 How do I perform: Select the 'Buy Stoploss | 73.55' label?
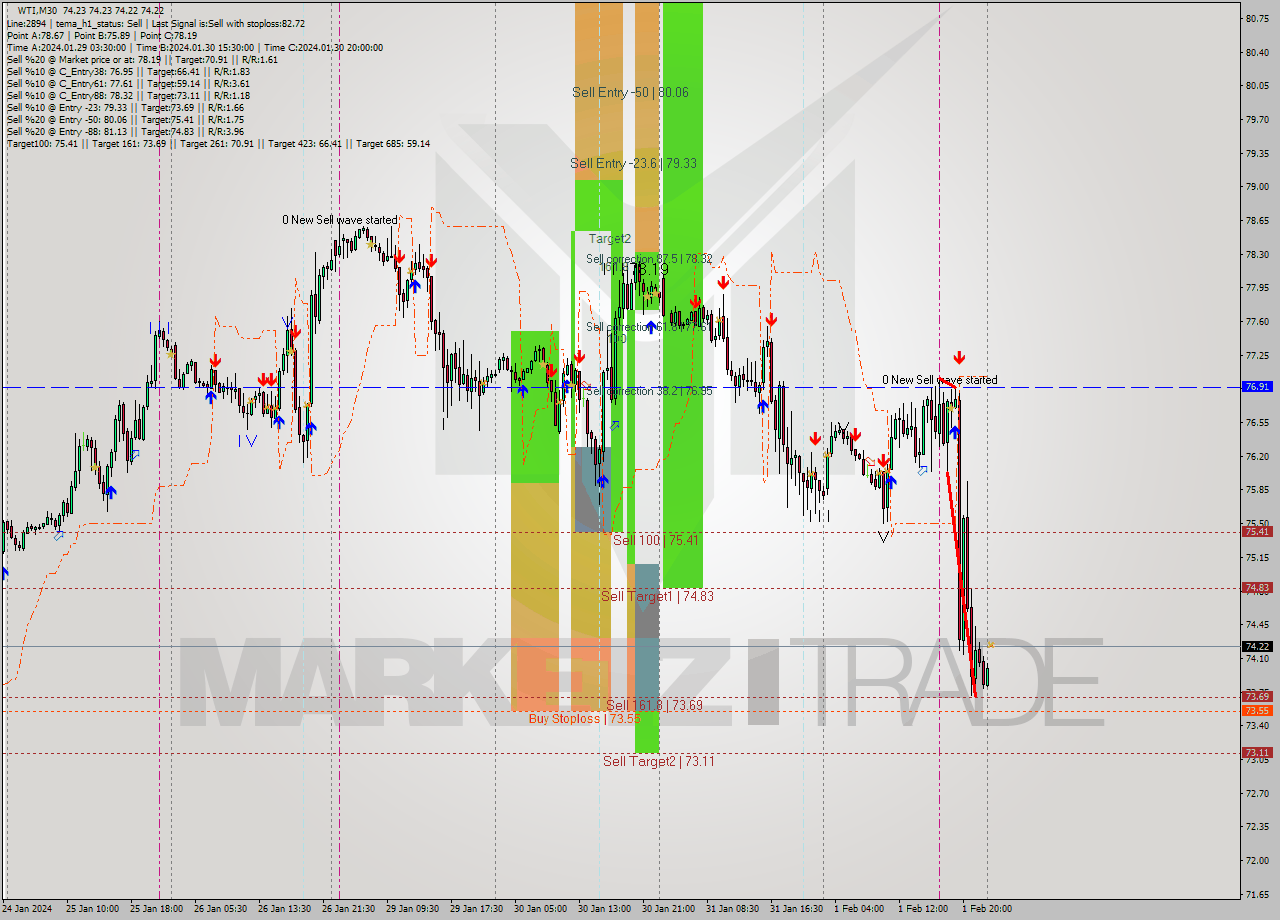click(x=584, y=718)
